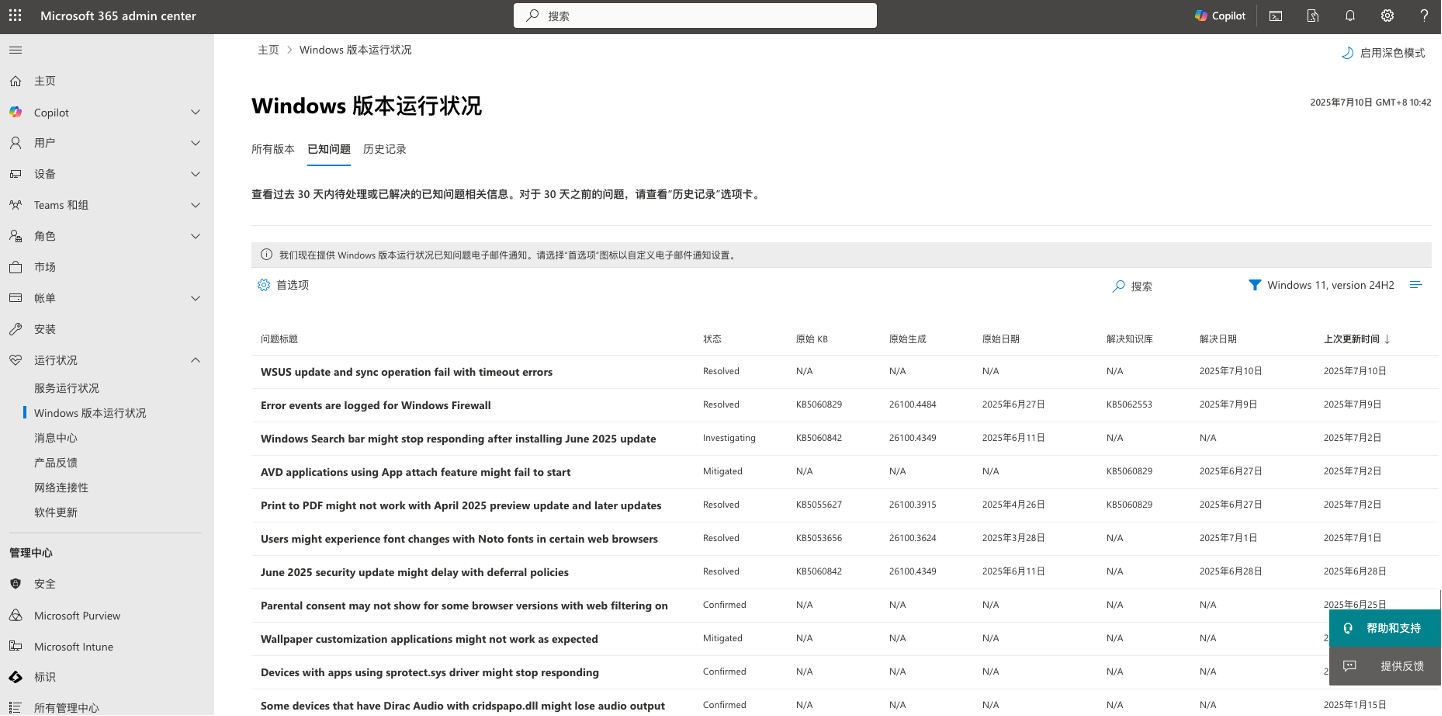Open AVD applications App attach issue
Viewport: 1442px width, 716px height.
(x=416, y=472)
